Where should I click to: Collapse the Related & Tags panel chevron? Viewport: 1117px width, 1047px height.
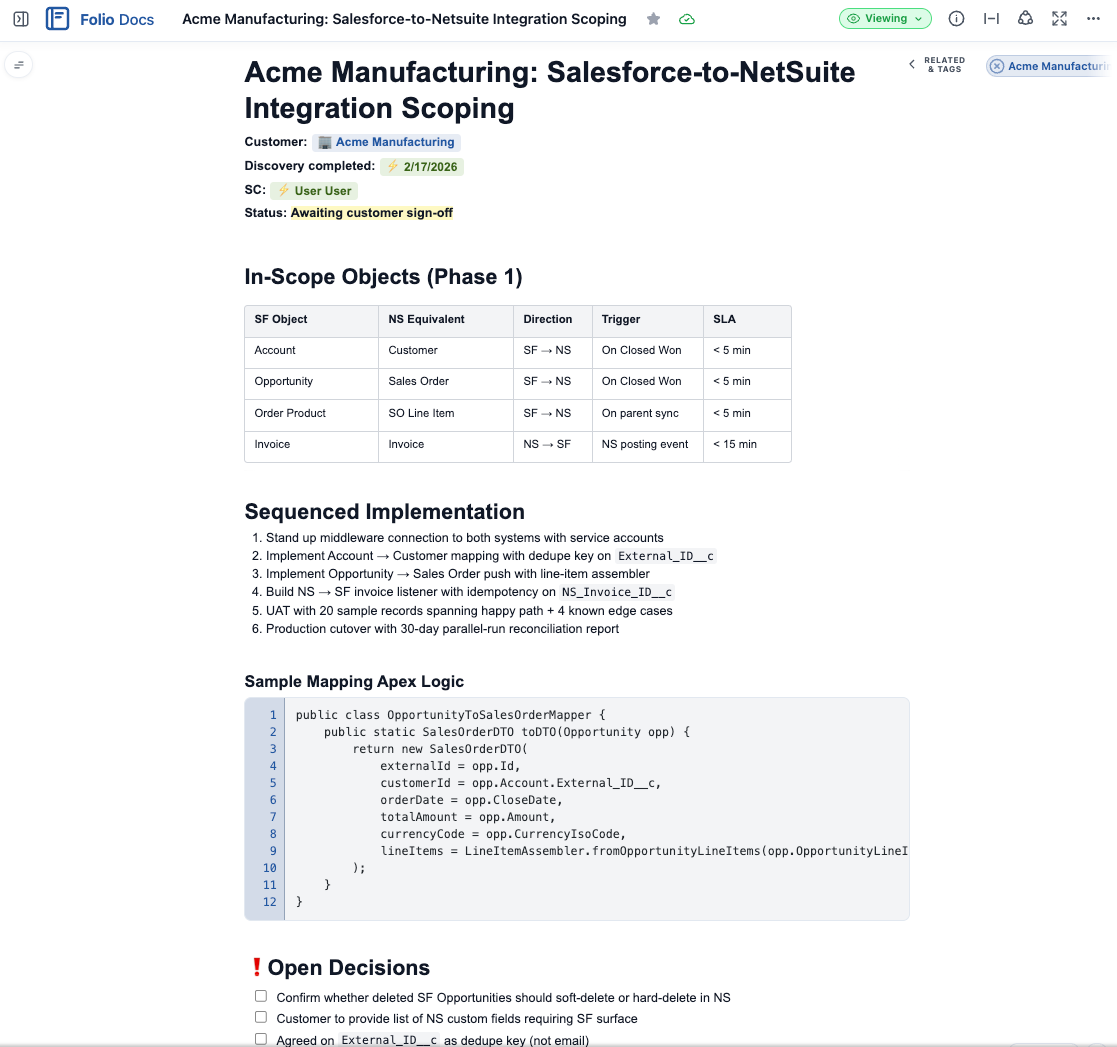click(x=911, y=63)
